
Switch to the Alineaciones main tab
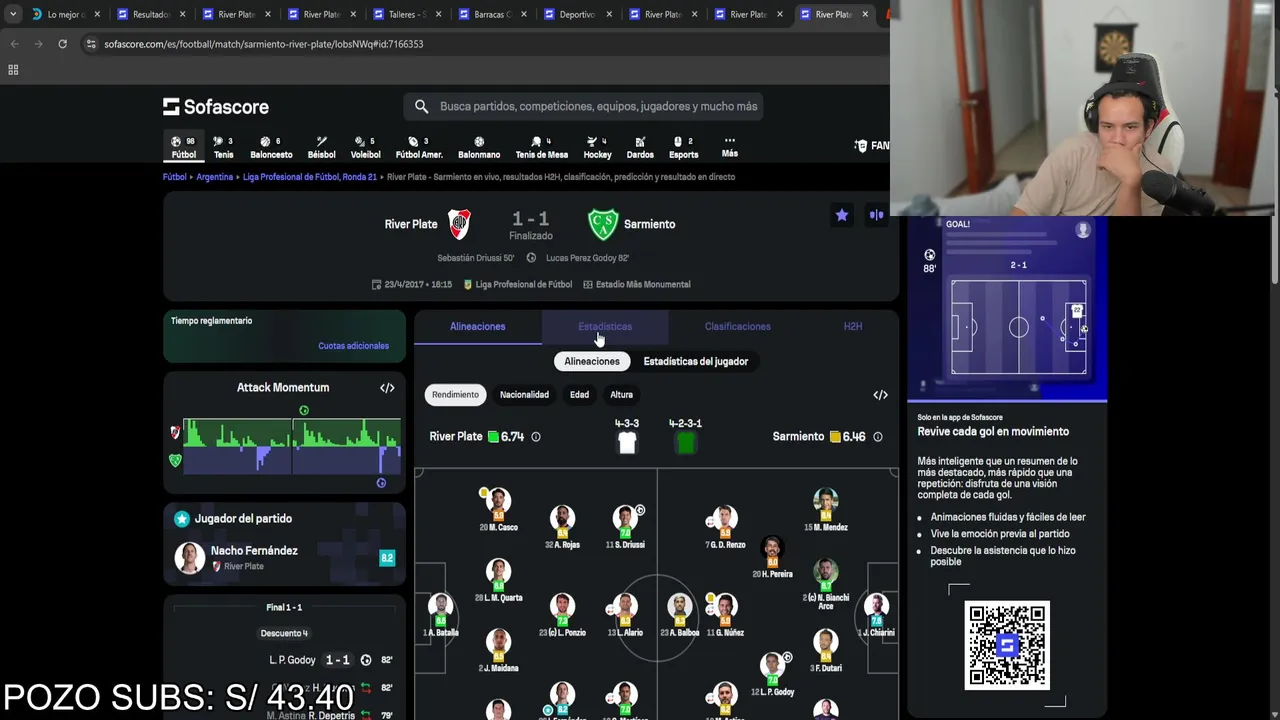[x=477, y=327]
